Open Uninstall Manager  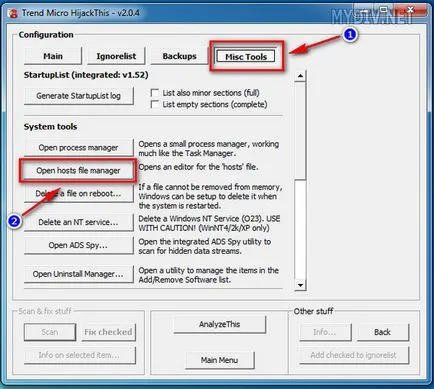(79, 274)
